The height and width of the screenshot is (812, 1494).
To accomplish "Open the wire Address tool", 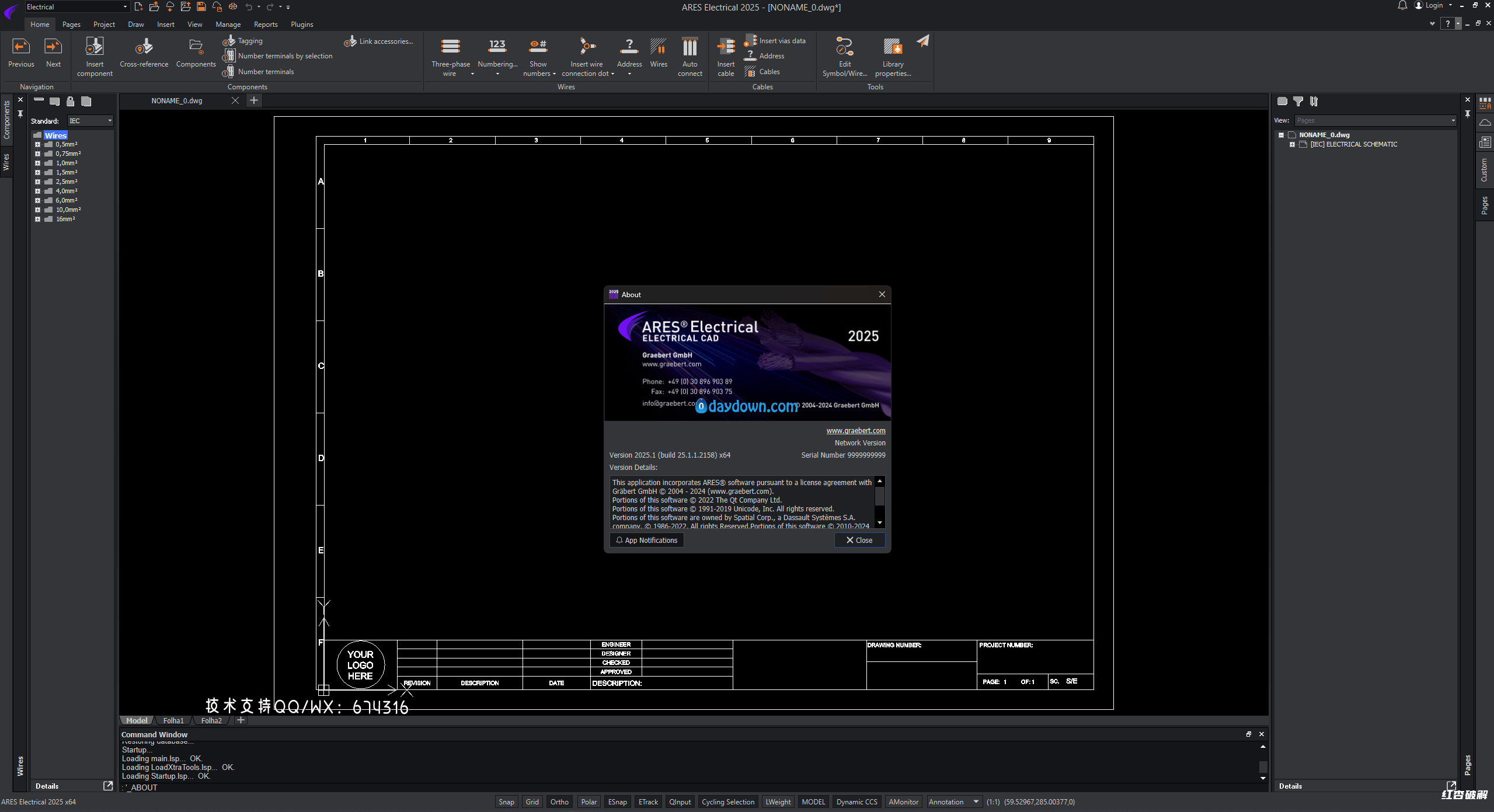I will coord(629,57).
